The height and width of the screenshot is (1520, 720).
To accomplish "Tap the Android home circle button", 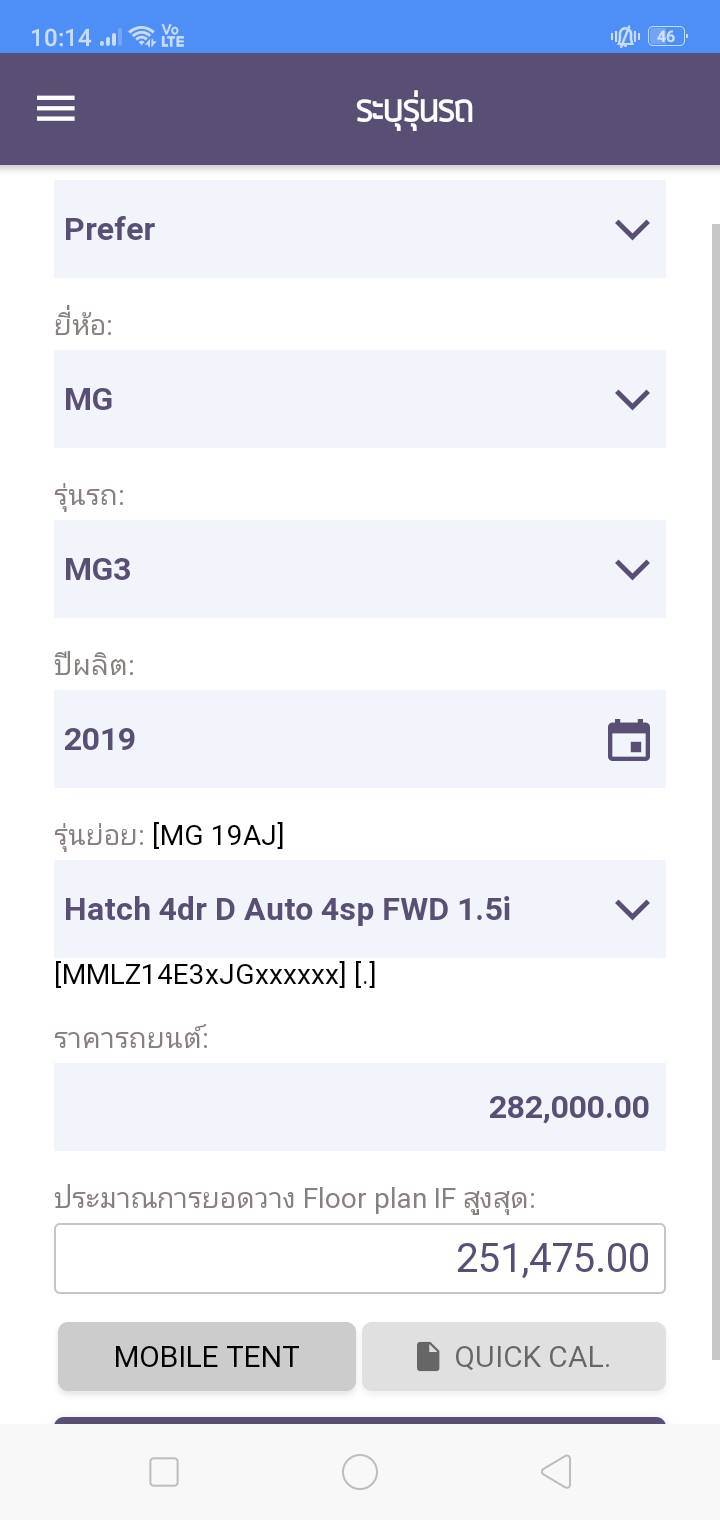I will click(x=360, y=1472).
